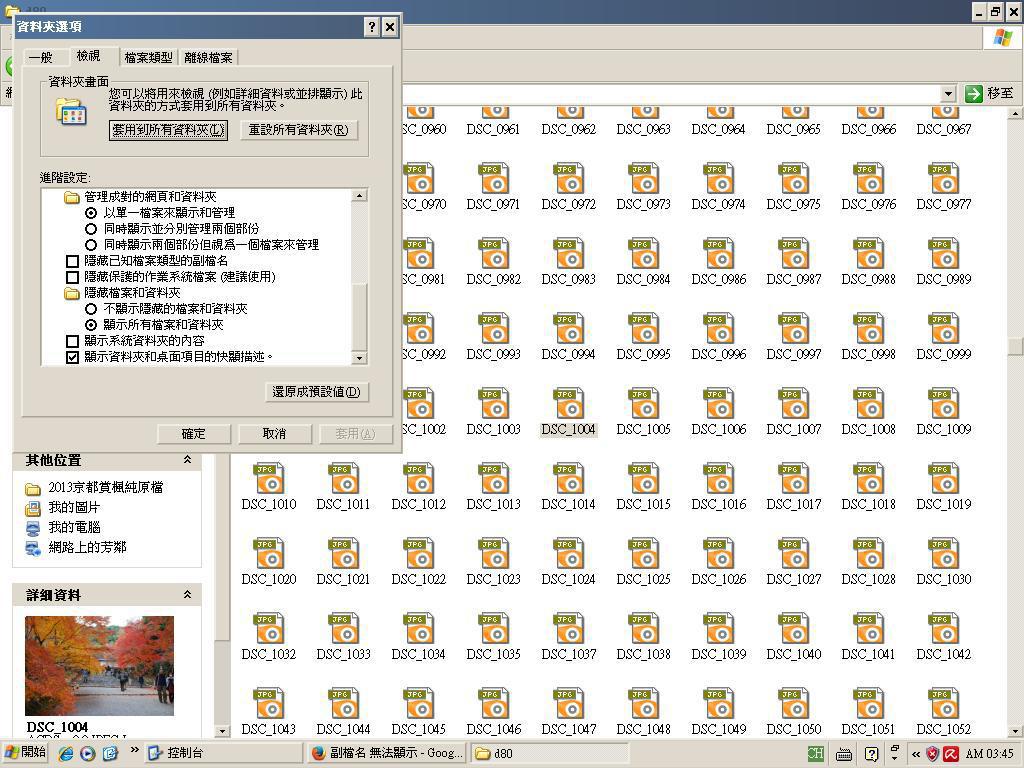
Task: Click advanced settings list scroll-down arrow
Action: [x=359, y=358]
